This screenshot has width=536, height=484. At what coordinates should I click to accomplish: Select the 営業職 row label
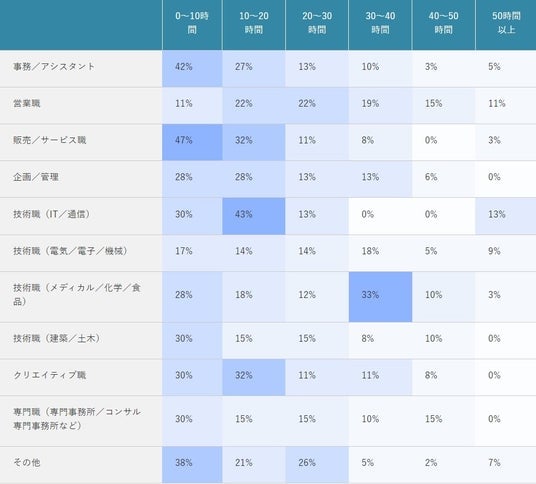(27, 103)
